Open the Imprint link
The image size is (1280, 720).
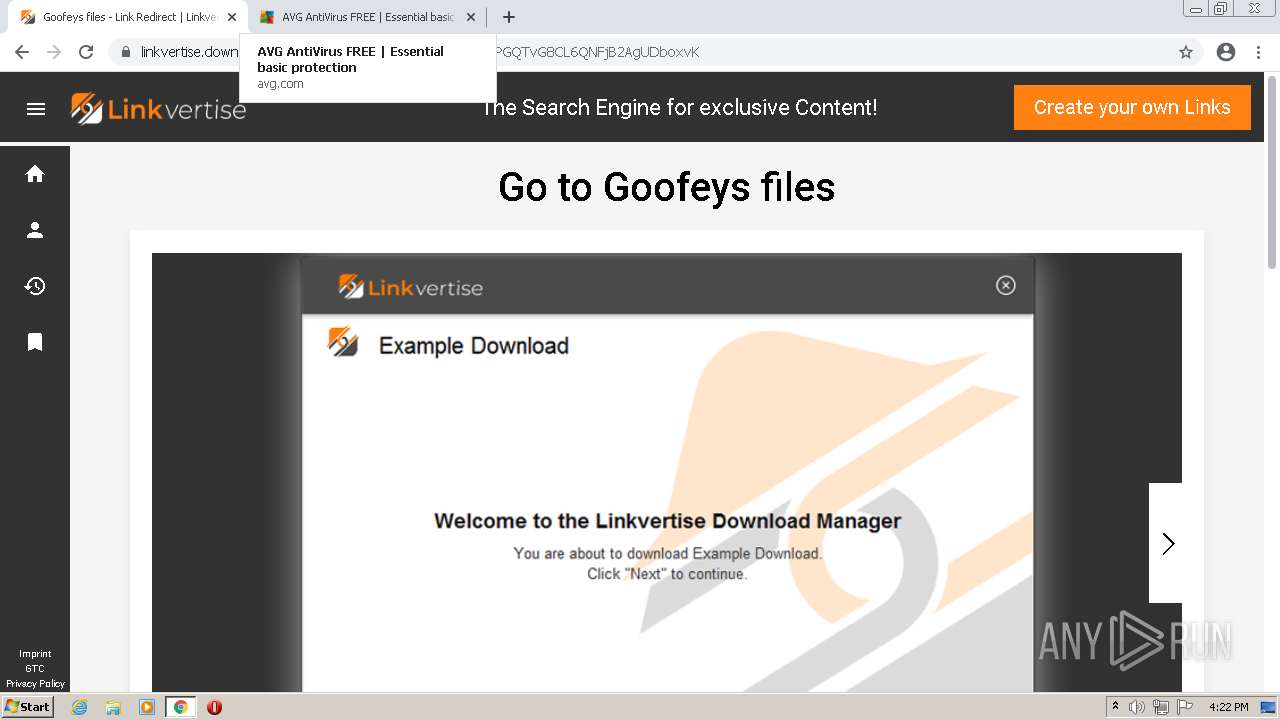(x=35, y=654)
